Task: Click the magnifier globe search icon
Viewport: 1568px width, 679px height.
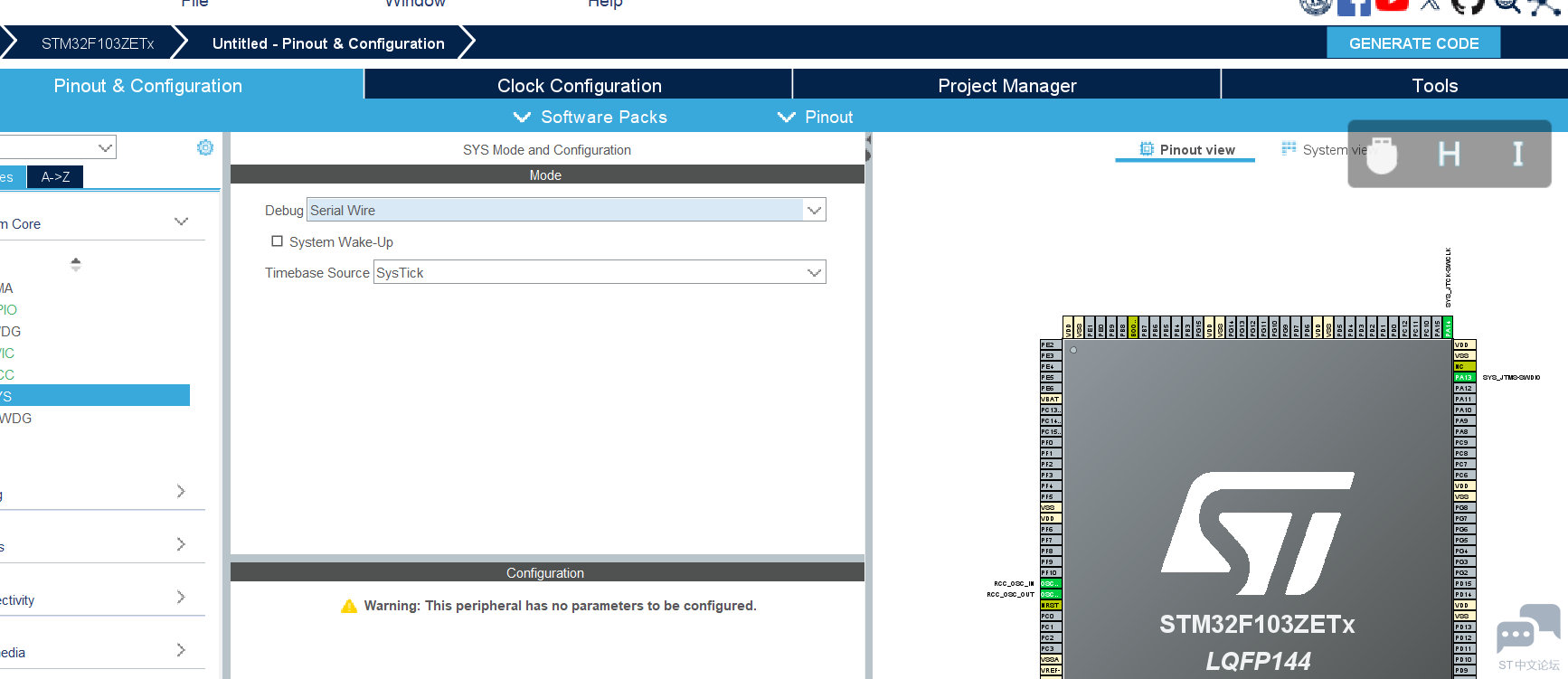Action: pyautogui.click(x=1507, y=6)
